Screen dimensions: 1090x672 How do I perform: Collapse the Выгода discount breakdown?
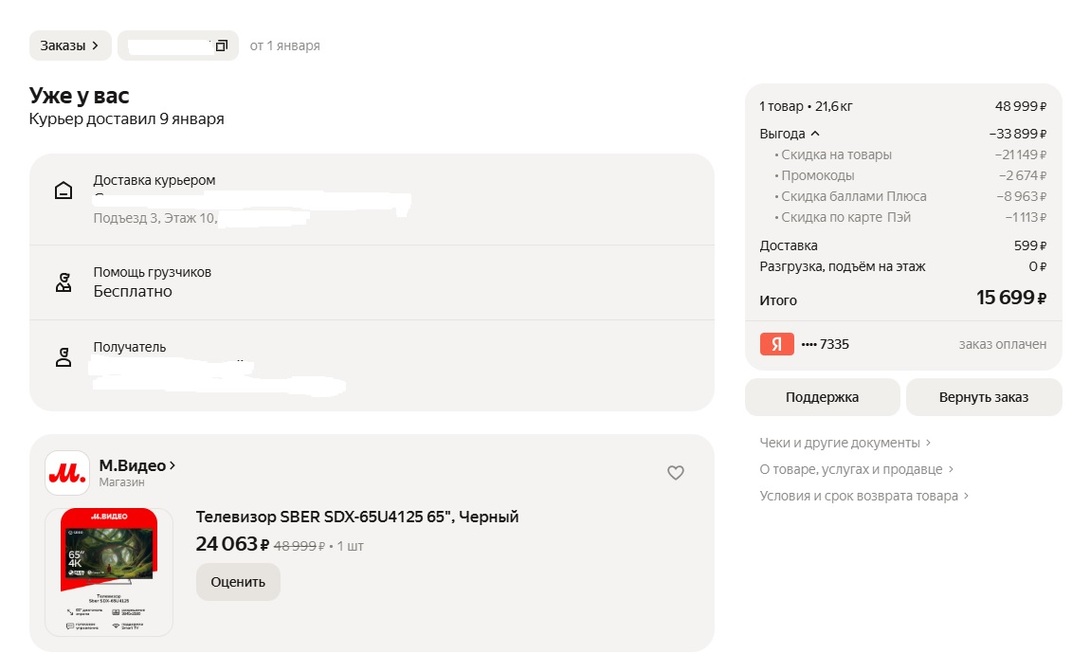pyautogui.click(x=790, y=134)
